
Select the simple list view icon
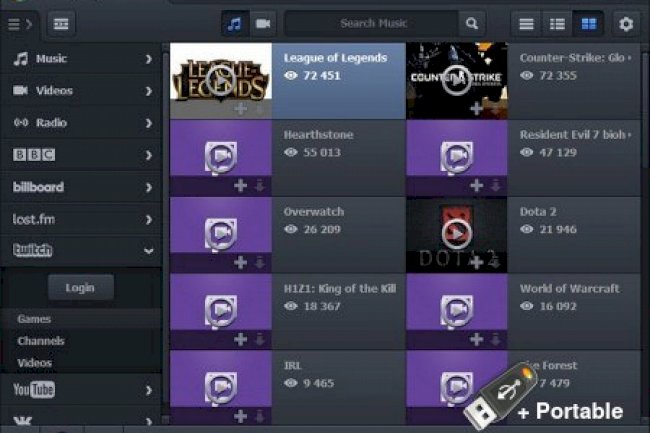point(526,24)
